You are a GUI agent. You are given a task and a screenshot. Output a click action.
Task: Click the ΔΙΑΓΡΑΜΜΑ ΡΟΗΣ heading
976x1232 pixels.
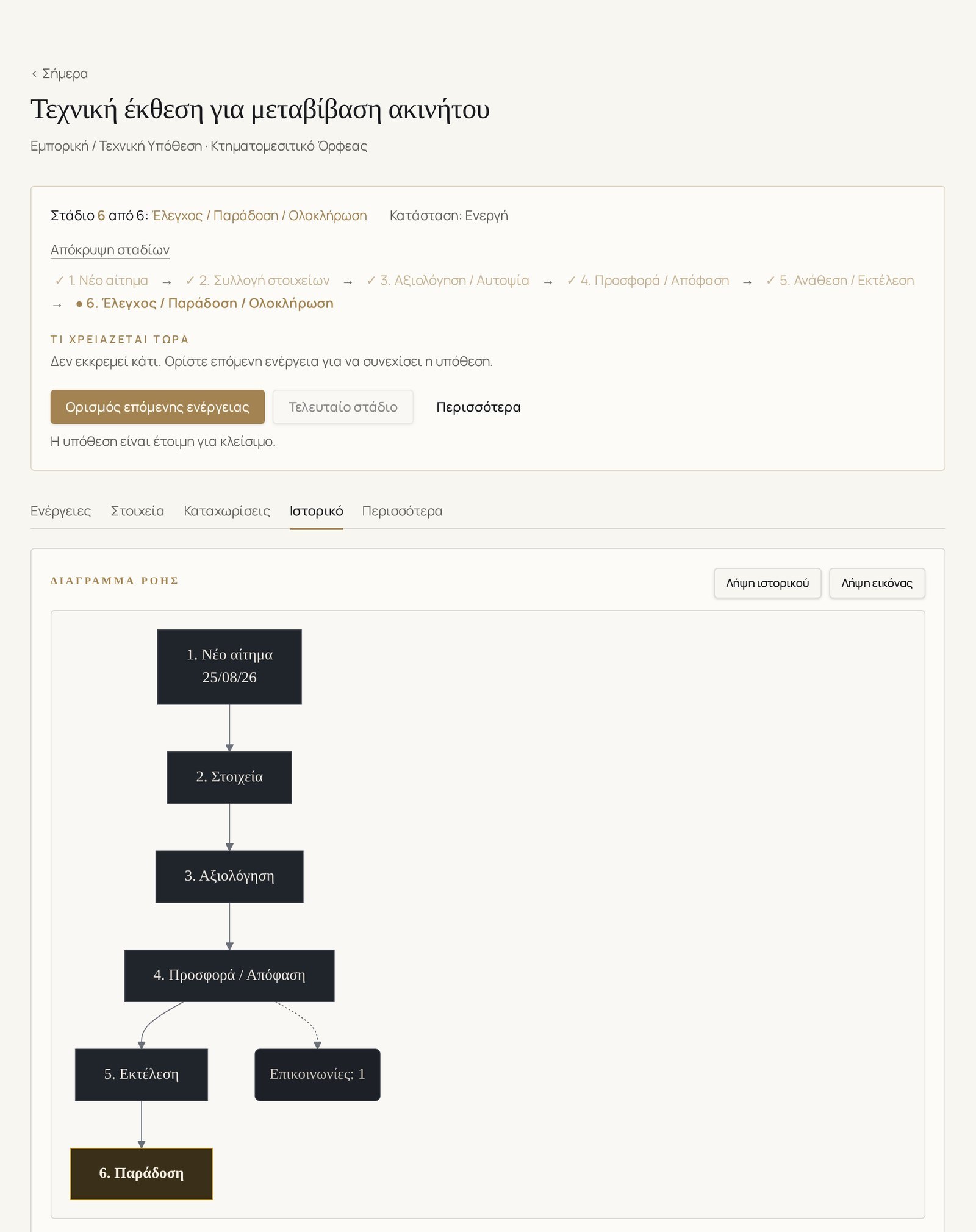click(114, 581)
